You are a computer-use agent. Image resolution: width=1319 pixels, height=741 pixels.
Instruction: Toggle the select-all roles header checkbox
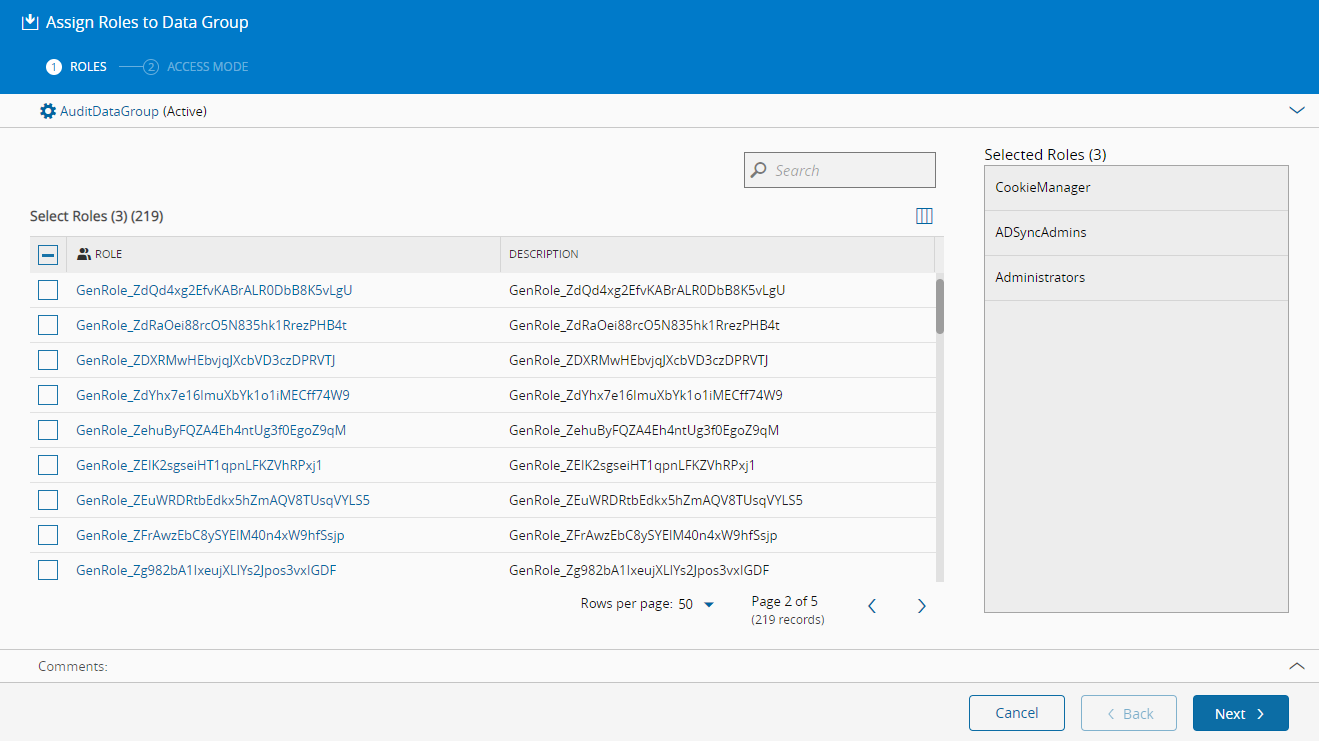(48, 255)
